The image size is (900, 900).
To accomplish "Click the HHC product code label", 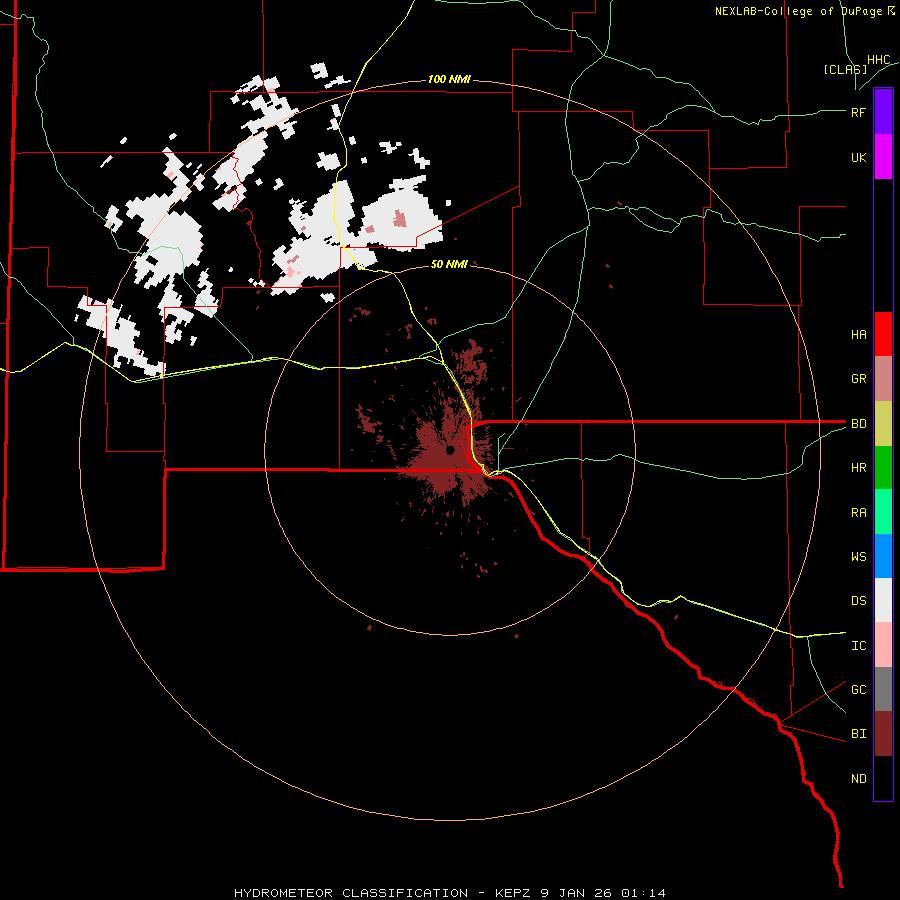I will tap(879, 60).
